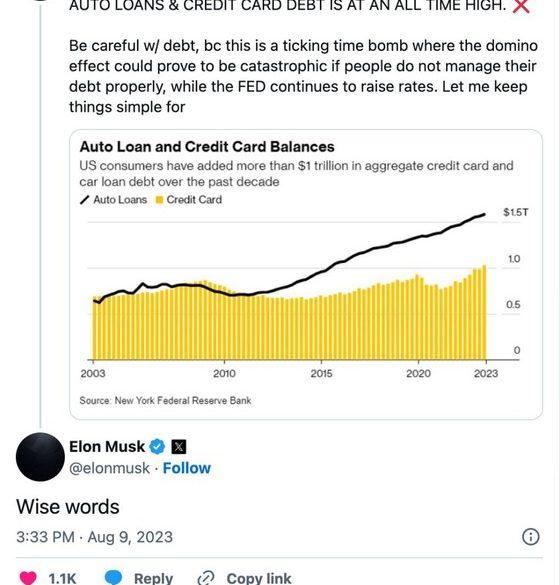
Task: Open Elon Musk's profile avatar
Action: pos(40,457)
